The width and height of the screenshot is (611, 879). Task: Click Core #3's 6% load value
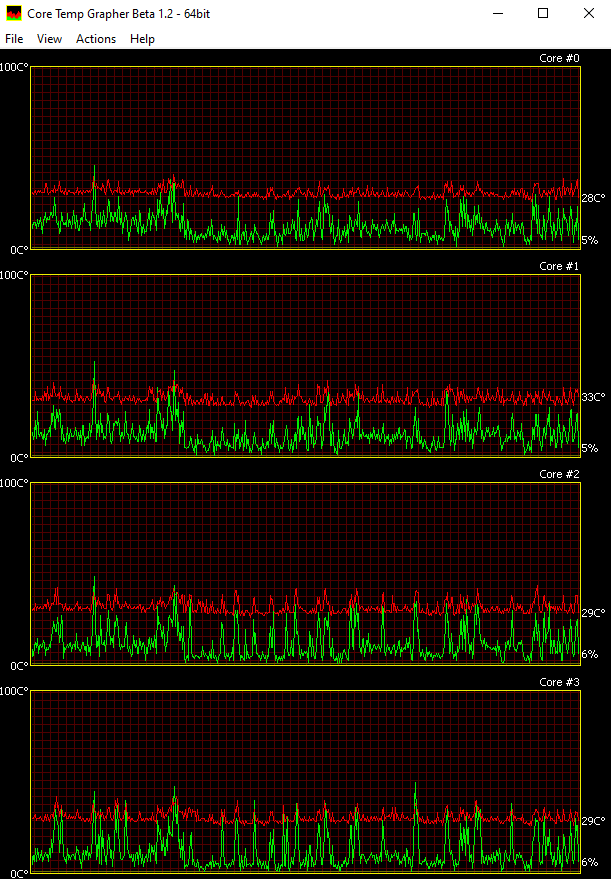pos(590,862)
